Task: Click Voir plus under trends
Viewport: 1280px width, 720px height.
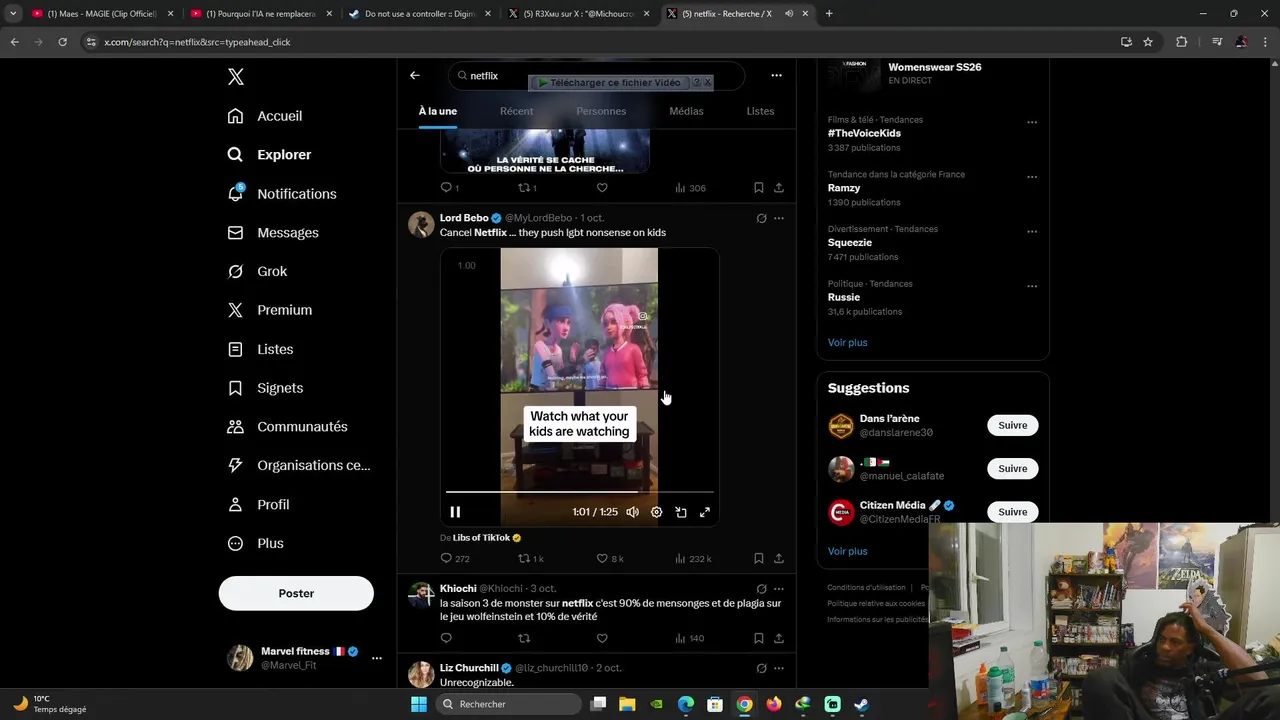Action: tap(847, 342)
